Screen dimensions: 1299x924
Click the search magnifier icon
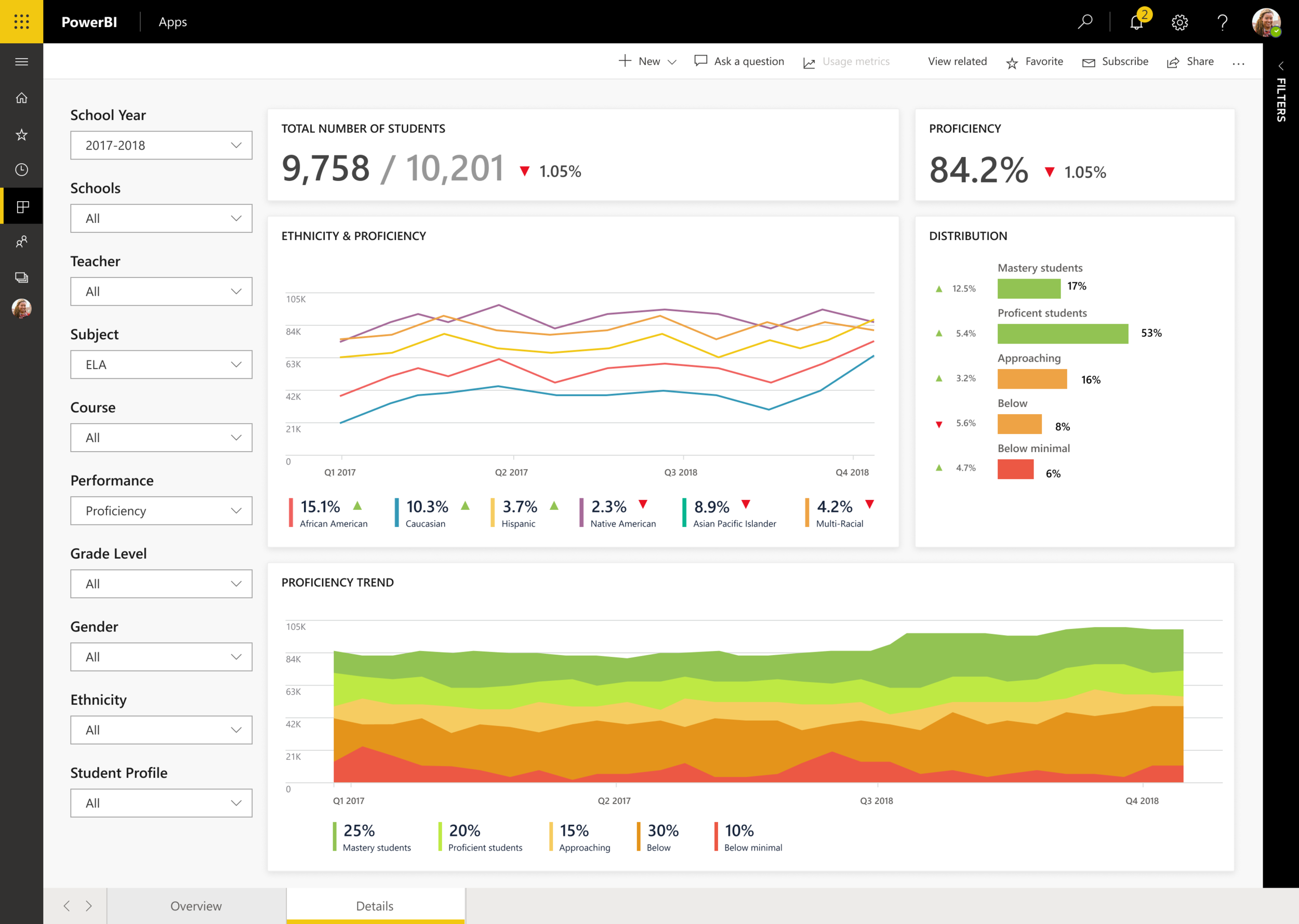click(x=1084, y=22)
